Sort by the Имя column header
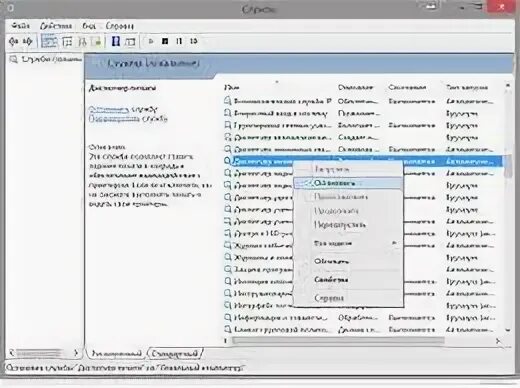The image size is (520, 388). pos(232,87)
